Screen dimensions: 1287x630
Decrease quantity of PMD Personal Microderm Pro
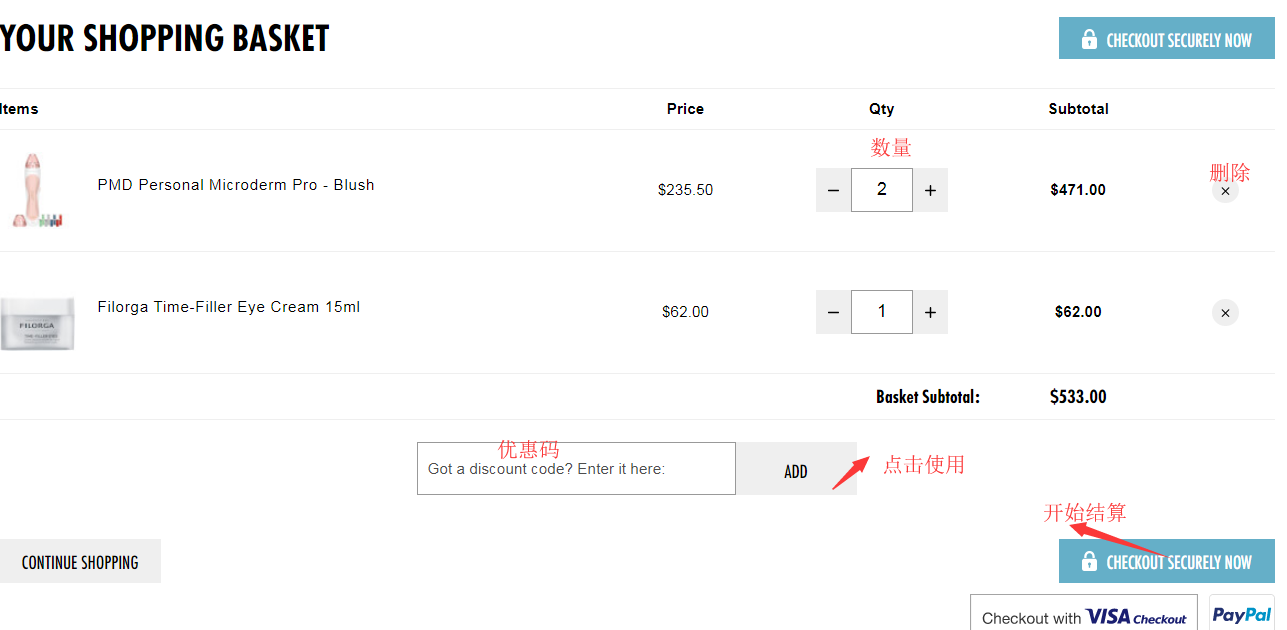click(x=833, y=190)
